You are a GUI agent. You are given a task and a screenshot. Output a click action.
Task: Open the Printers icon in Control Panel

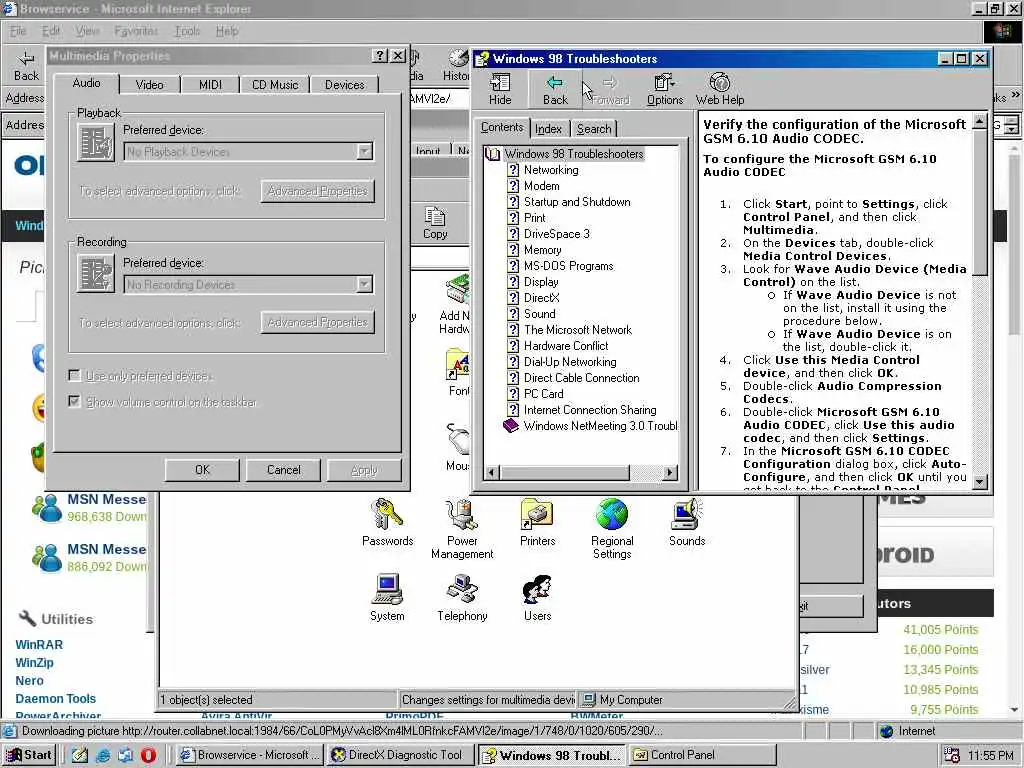coord(537,522)
